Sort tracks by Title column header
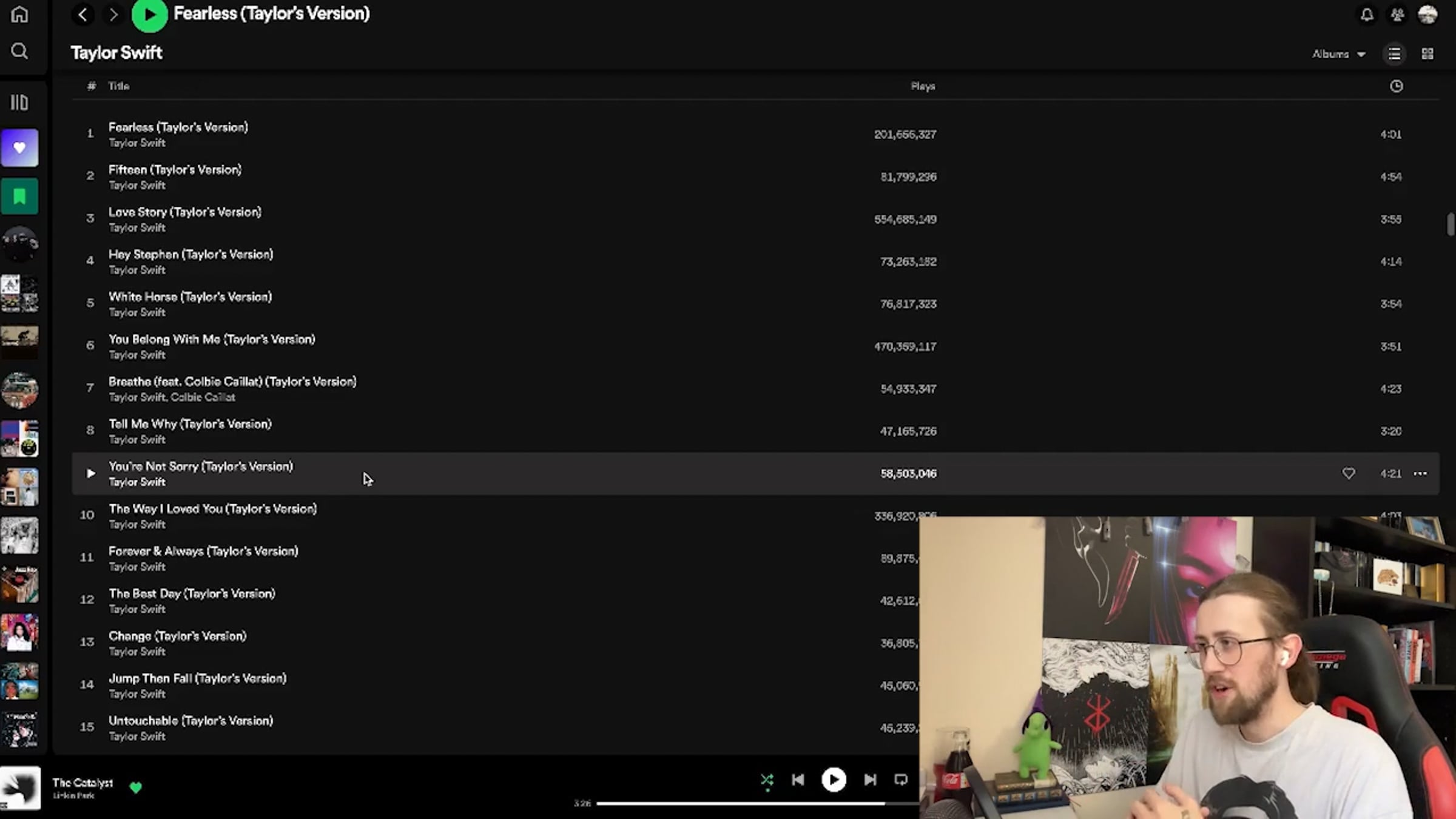The width and height of the screenshot is (1456, 819). point(118,86)
